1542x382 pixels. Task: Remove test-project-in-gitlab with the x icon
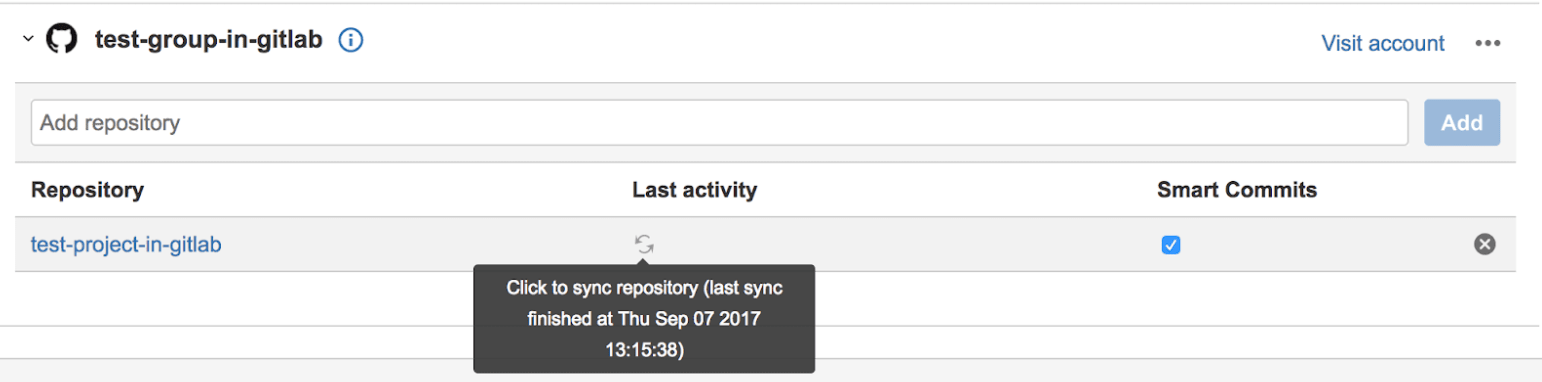point(1485,244)
